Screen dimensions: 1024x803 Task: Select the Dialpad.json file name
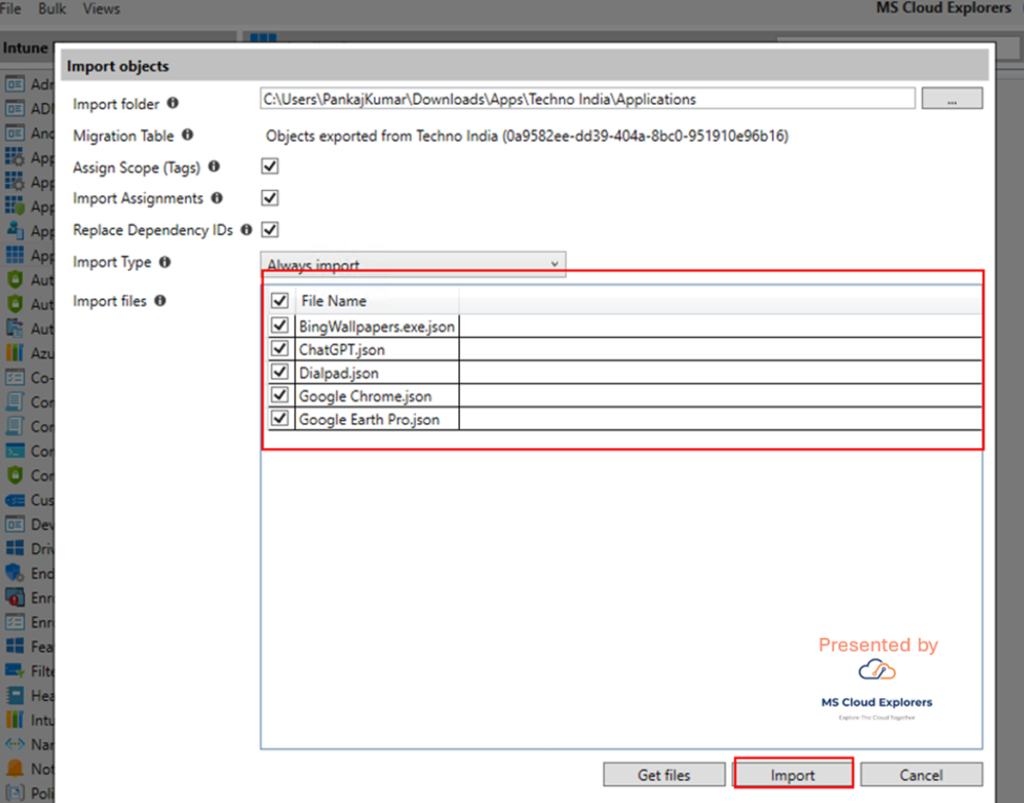pyautogui.click(x=338, y=373)
